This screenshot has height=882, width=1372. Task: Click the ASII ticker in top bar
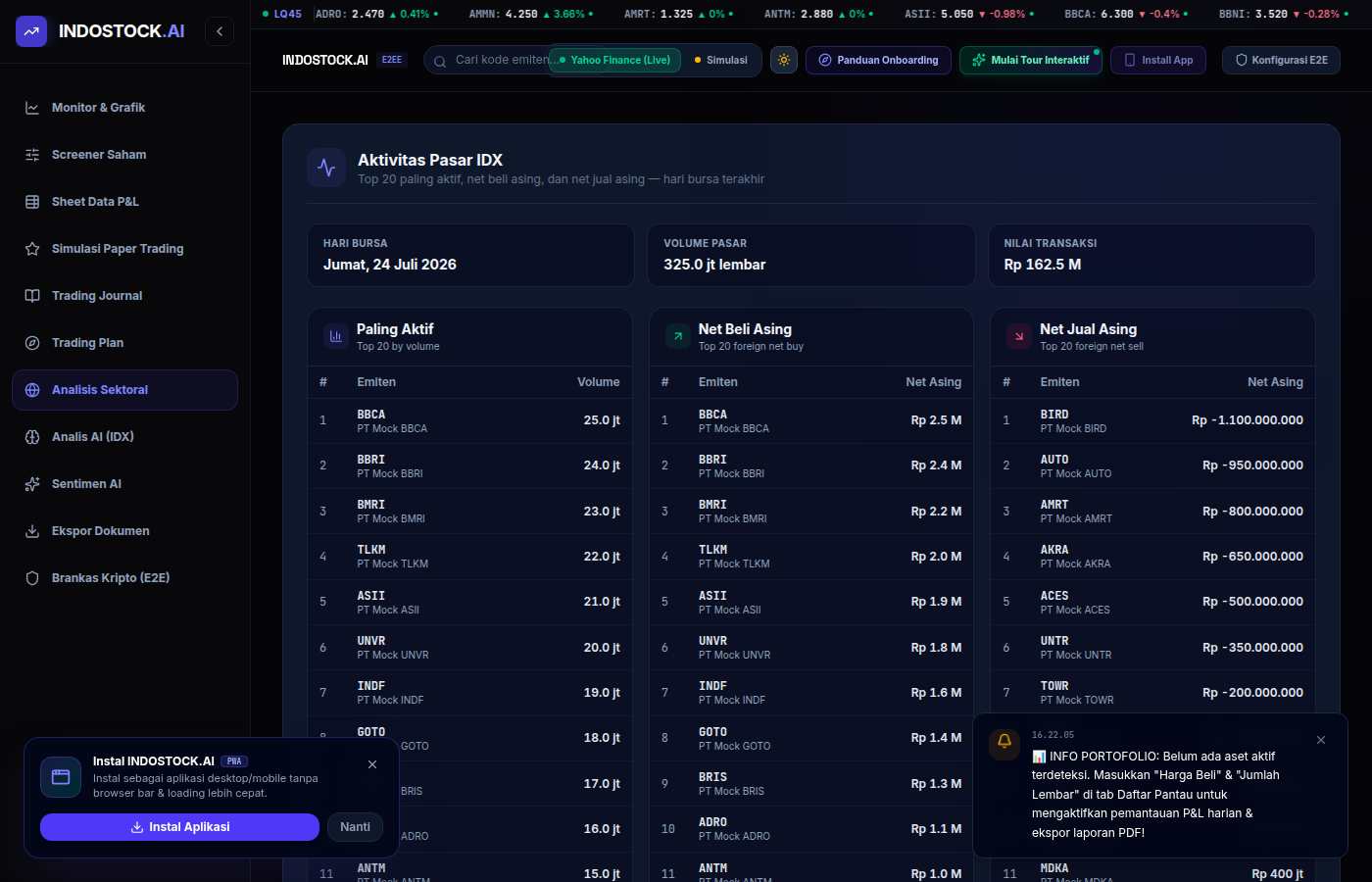coord(968,14)
